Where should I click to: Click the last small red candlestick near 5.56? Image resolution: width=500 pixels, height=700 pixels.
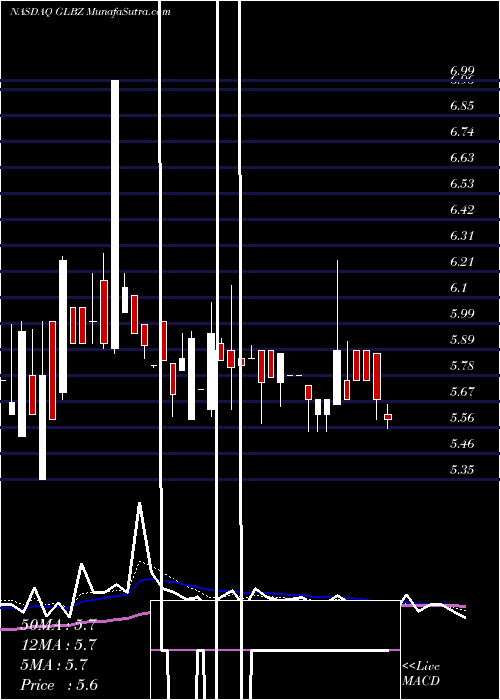(x=388, y=417)
